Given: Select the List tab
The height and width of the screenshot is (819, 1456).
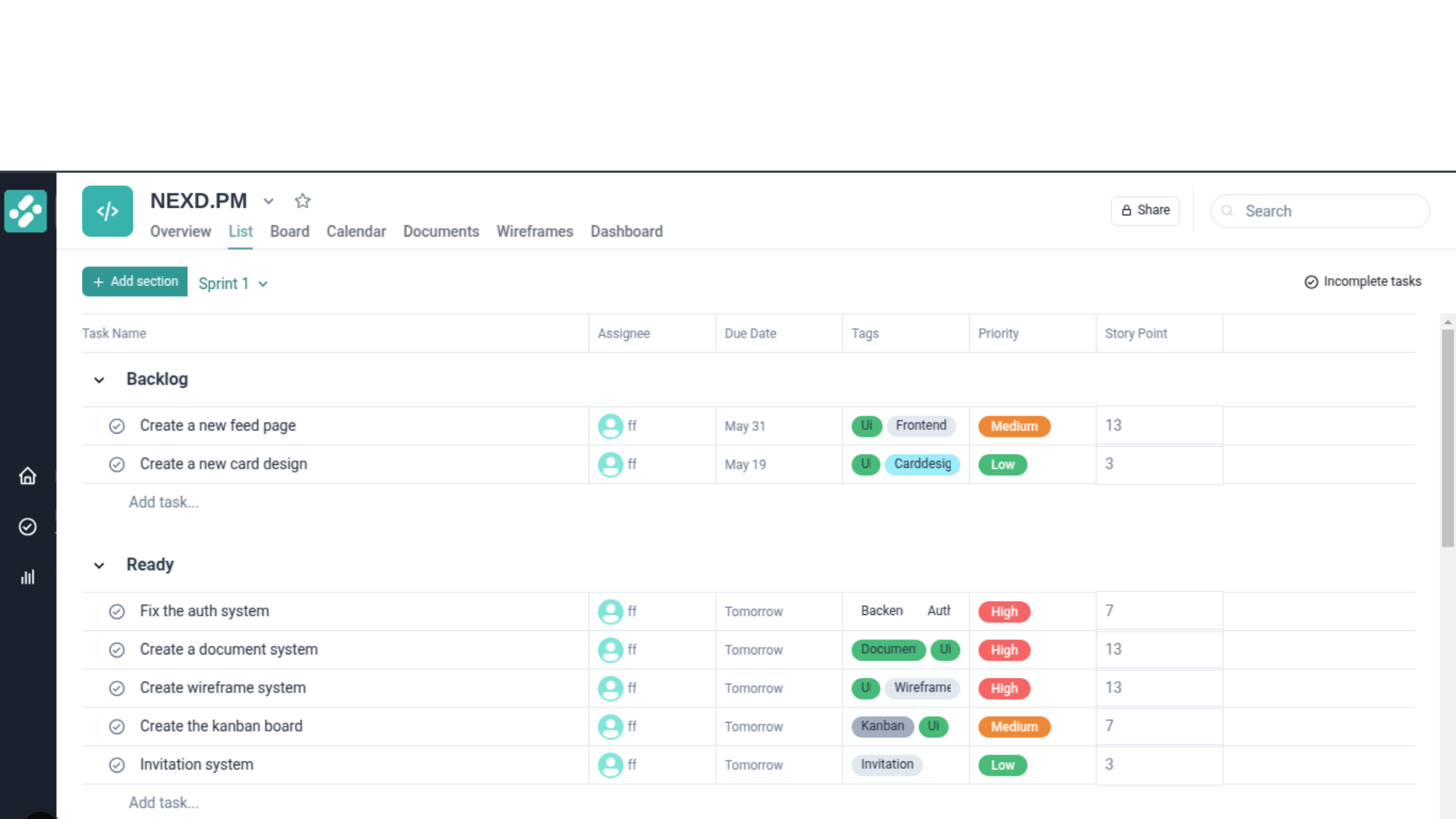Looking at the screenshot, I should coord(240,231).
